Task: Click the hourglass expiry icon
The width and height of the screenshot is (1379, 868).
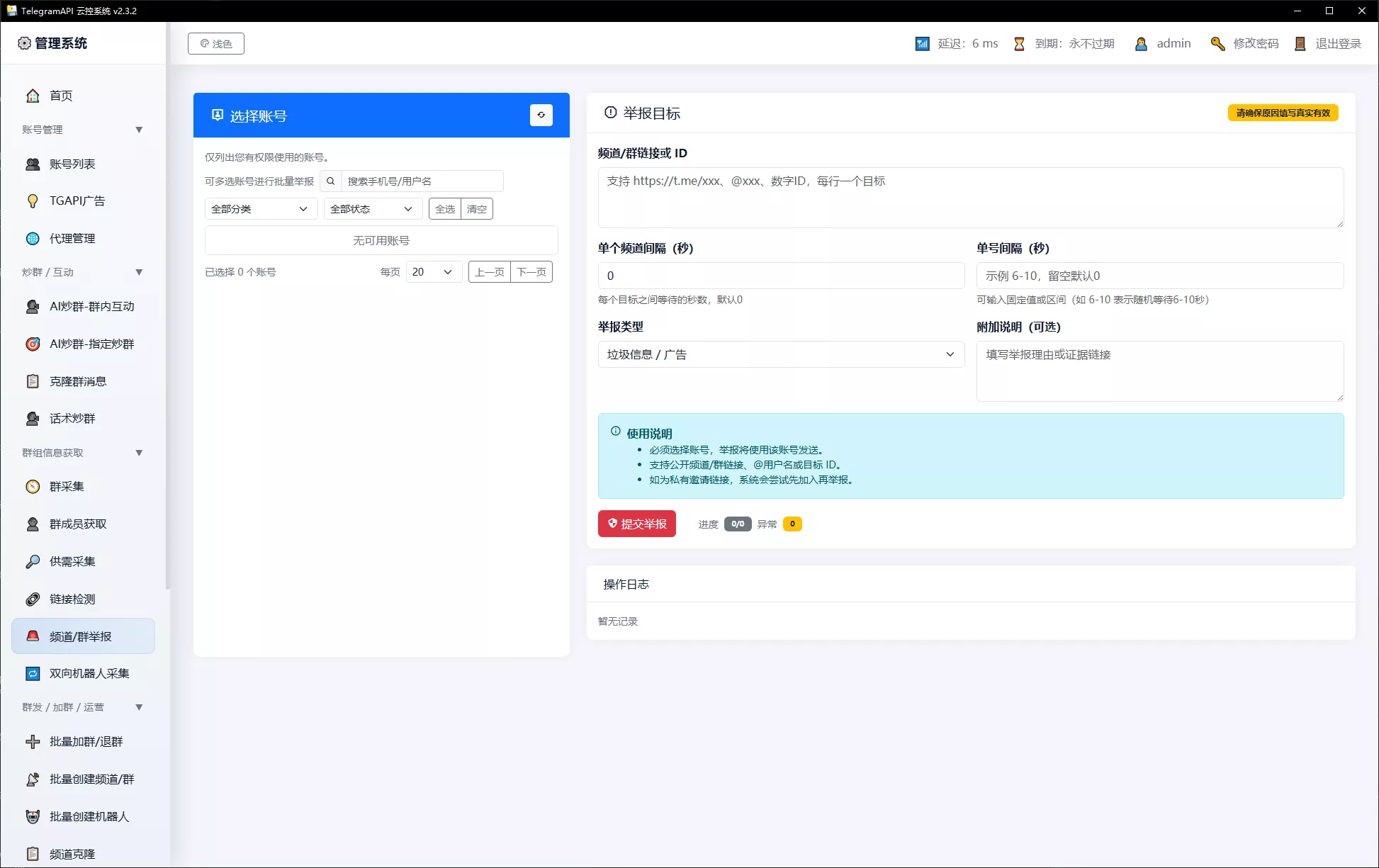Action: click(1019, 44)
